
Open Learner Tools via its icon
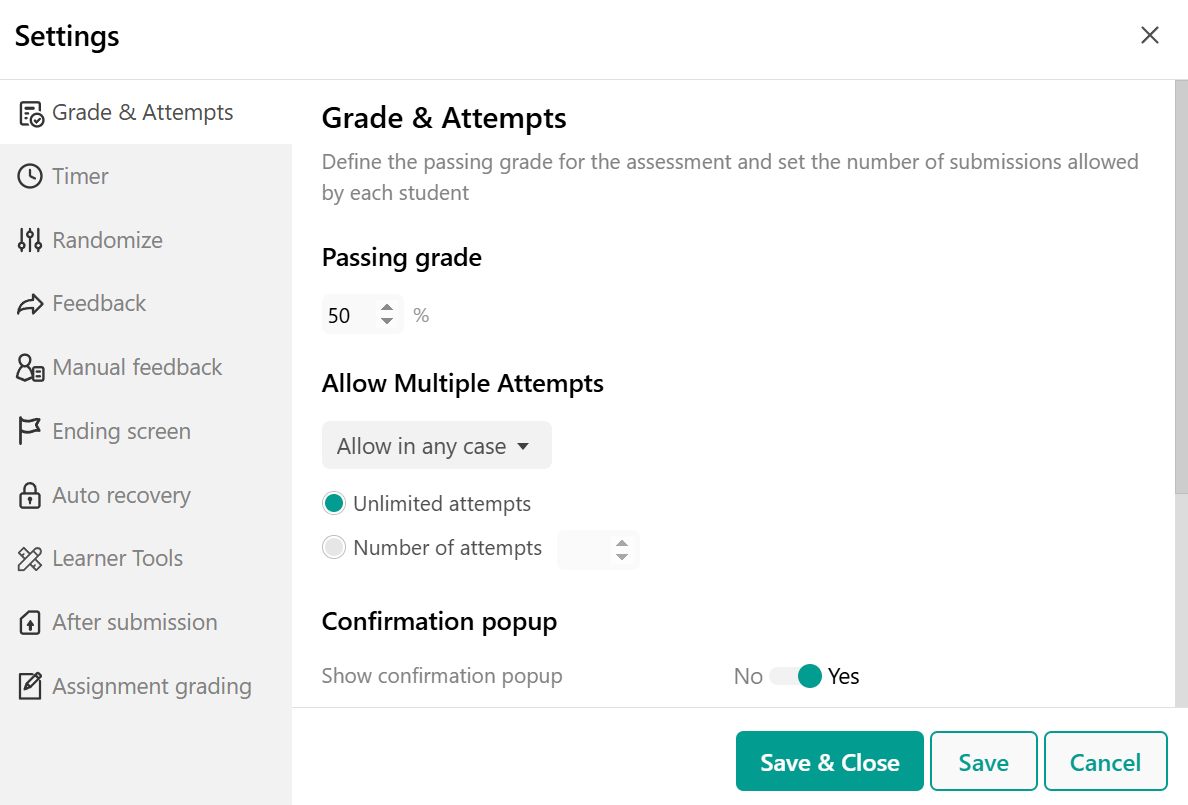(30, 559)
